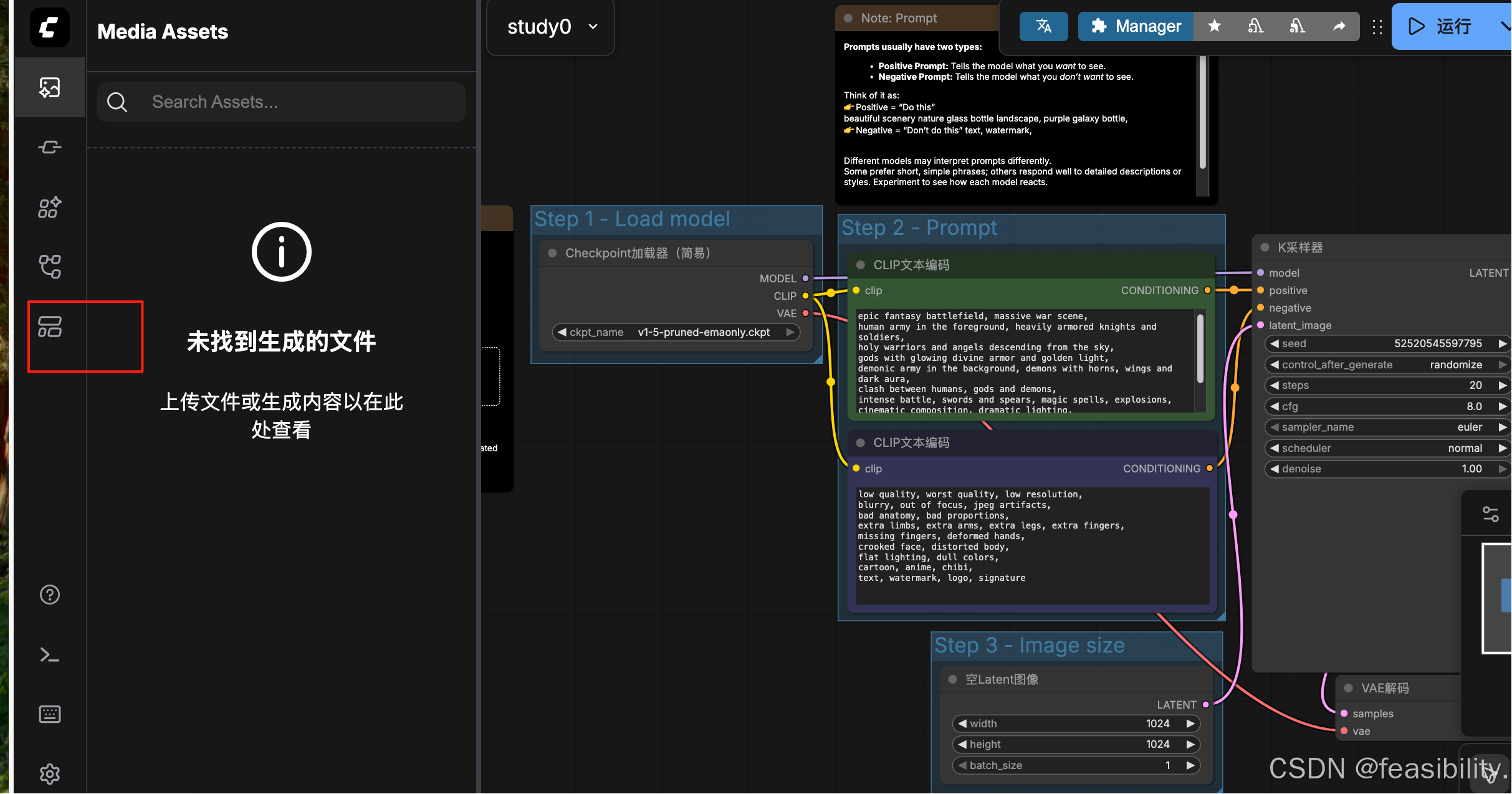Collapse the K采样器 node via its dot

(1265, 247)
